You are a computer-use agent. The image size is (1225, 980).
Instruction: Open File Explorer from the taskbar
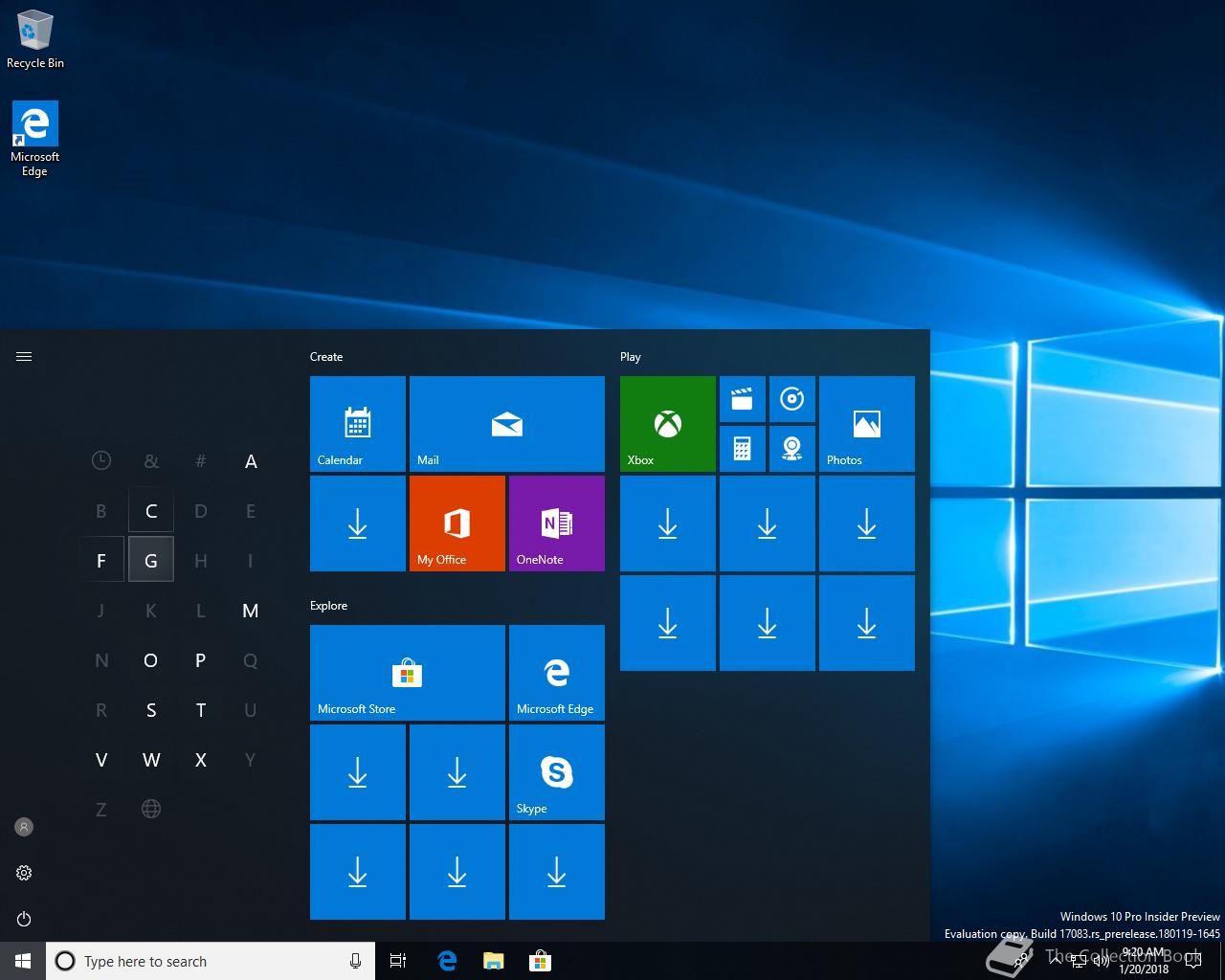[493, 961]
